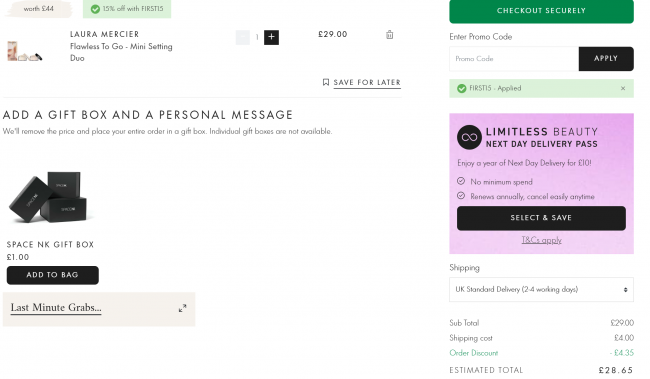Viewport: 650px width, 379px height.
Task: Click the Last Minute Grabs heading
Action: pos(56,308)
